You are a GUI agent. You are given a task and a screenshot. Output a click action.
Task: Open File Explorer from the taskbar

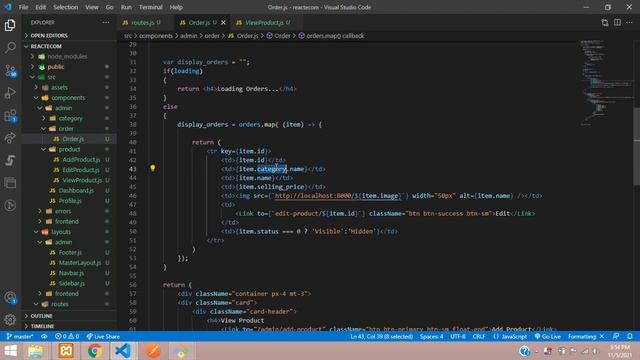(36, 351)
